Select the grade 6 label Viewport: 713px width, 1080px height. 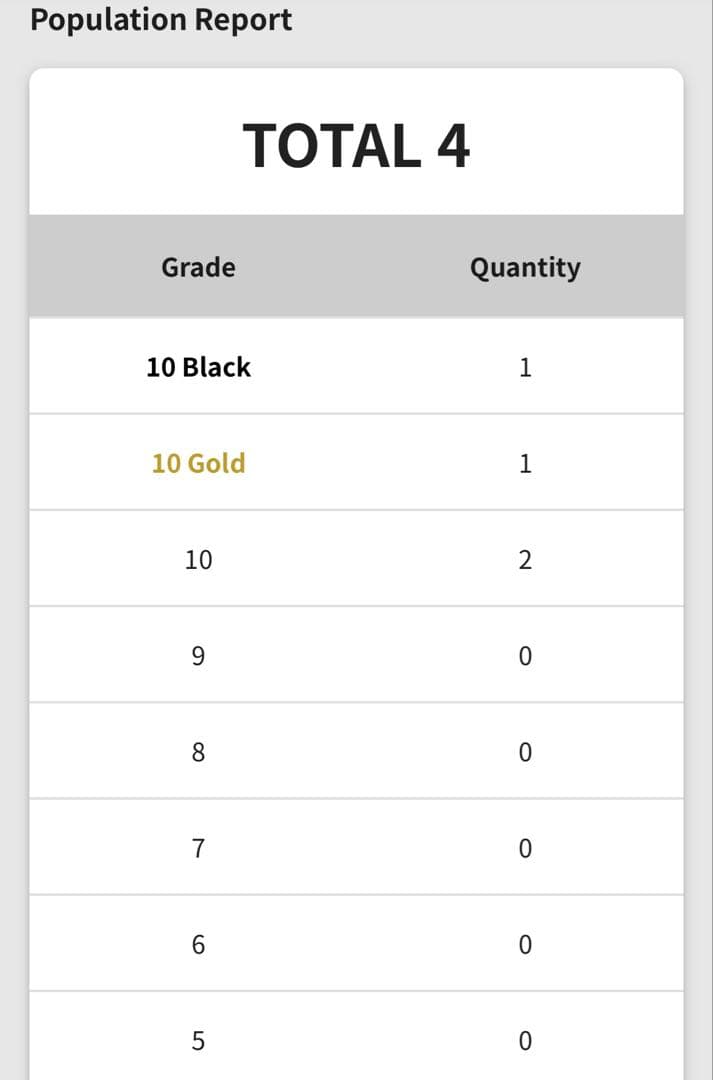[198, 944]
